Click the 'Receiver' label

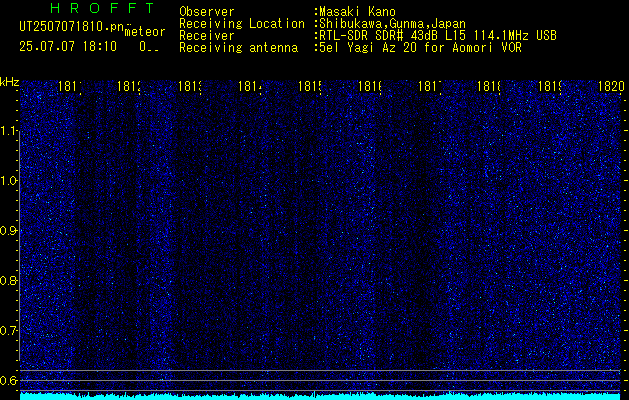[x=207, y=36]
